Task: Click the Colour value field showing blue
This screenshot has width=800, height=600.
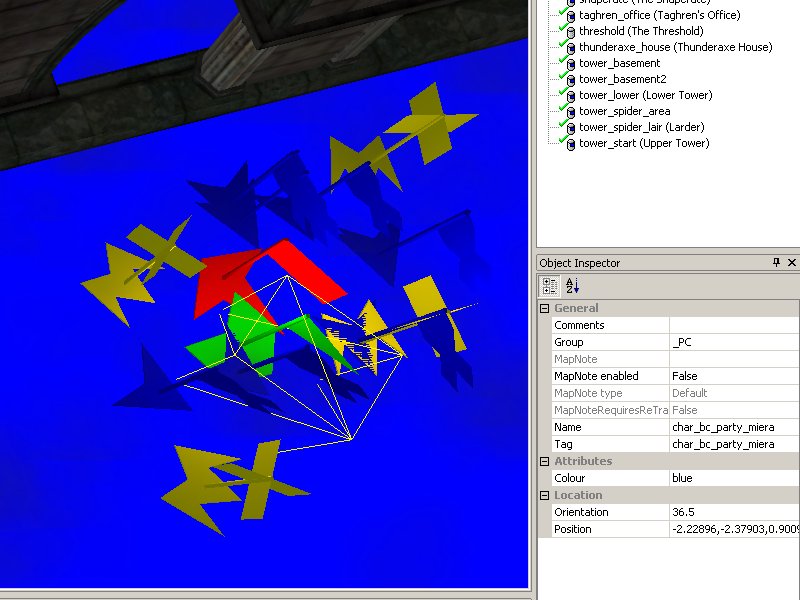Action: 733,478
